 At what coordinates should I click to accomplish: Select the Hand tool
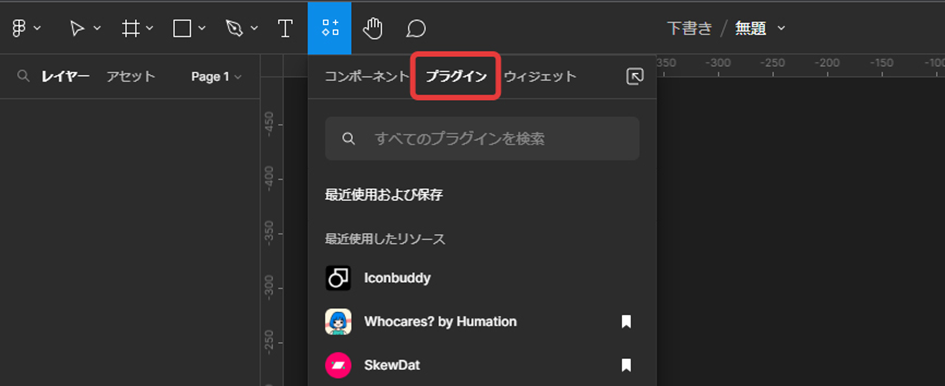373,28
